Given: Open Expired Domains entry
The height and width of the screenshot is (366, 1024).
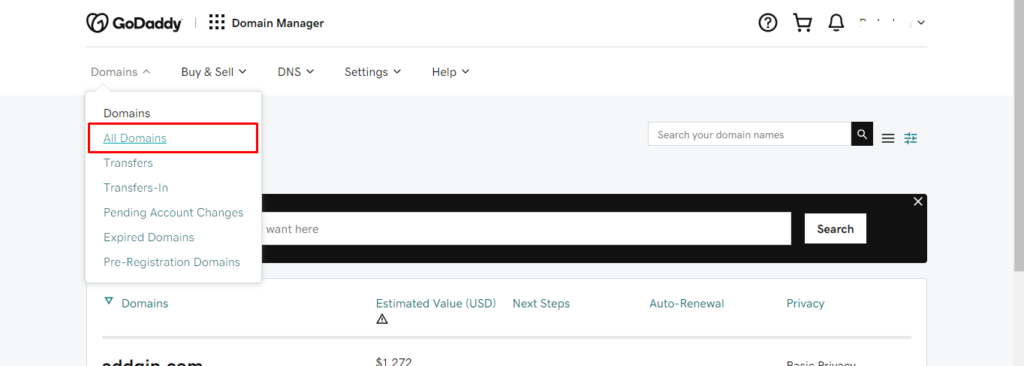Looking at the screenshot, I should [149, 237].
